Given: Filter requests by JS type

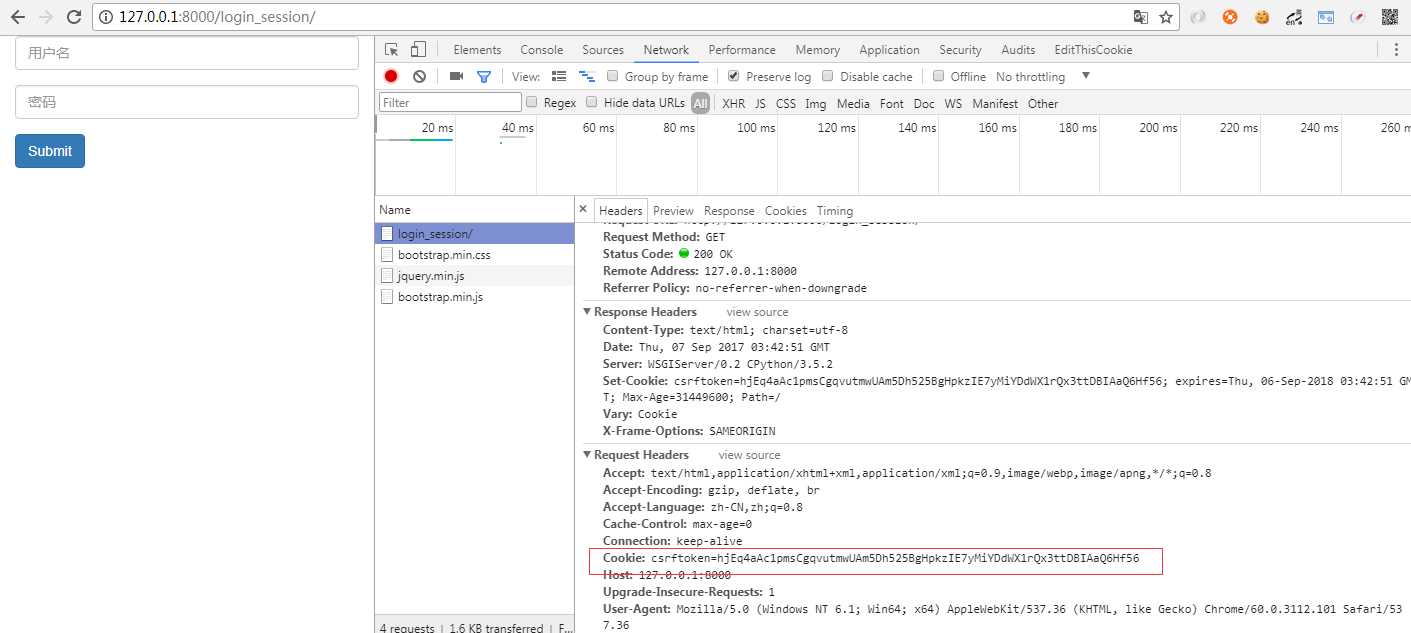Looking at the screenshot, I should 761,103.
